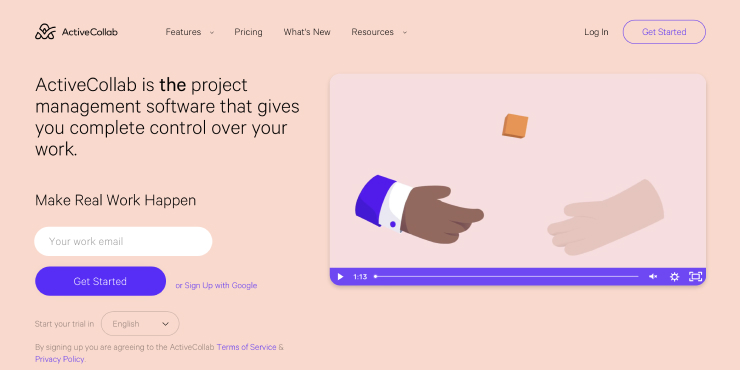Click the purple Get Started button
Screen dimensions: 740x370
pyautogui.click(x=101, y=281)
